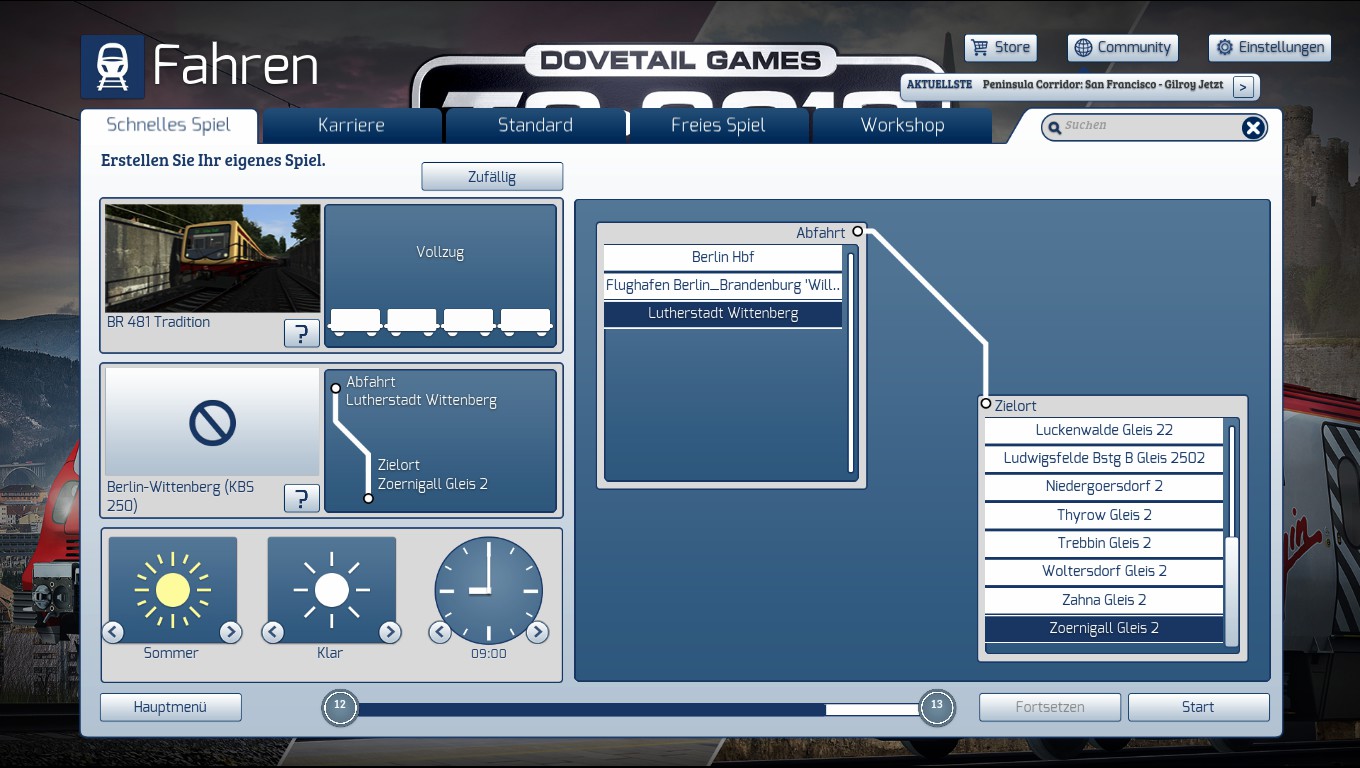1360x768 pixels.
Task: Select Ludwigsfelde Bstg B Gleis 2502 destination
Action: click(x=1104, y=458)
